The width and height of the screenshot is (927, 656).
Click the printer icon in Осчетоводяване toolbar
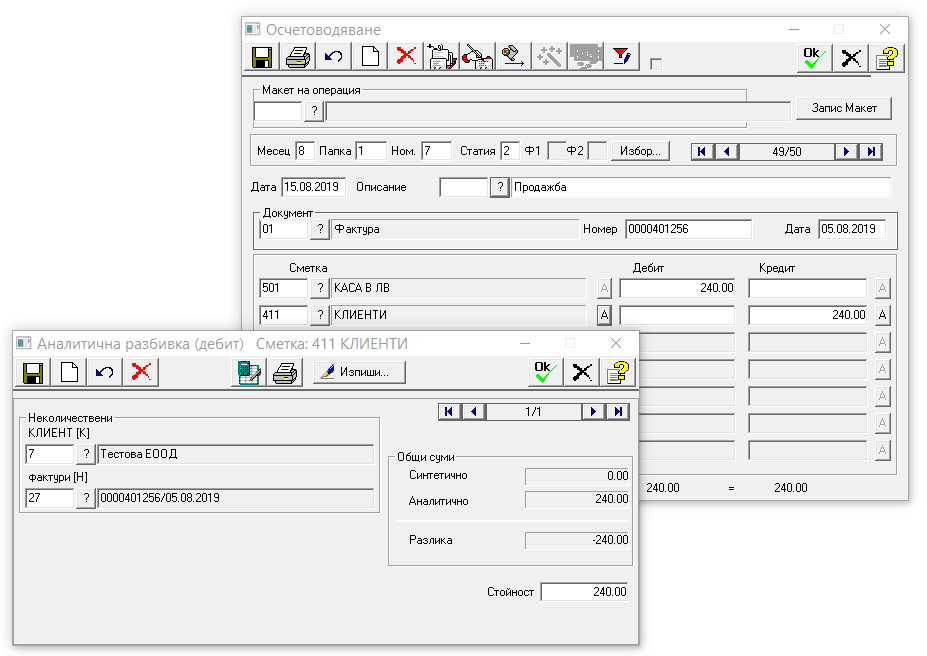tap(298, 57)
